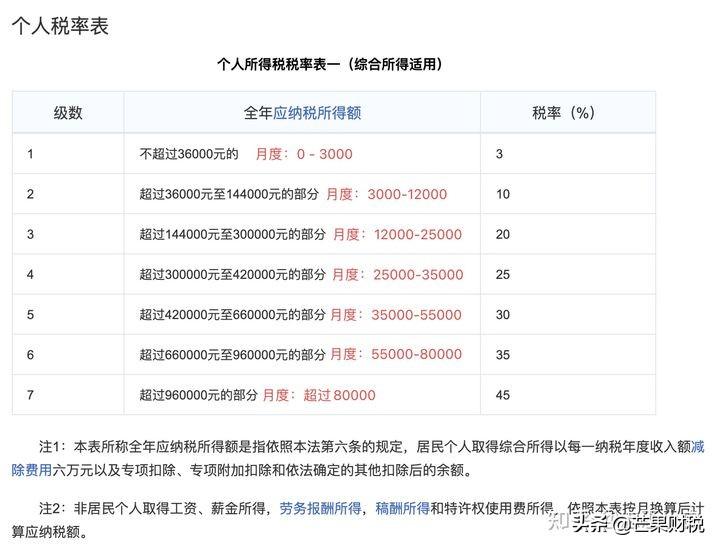Select tax rate 10 in level 2 row

[502, 194]
